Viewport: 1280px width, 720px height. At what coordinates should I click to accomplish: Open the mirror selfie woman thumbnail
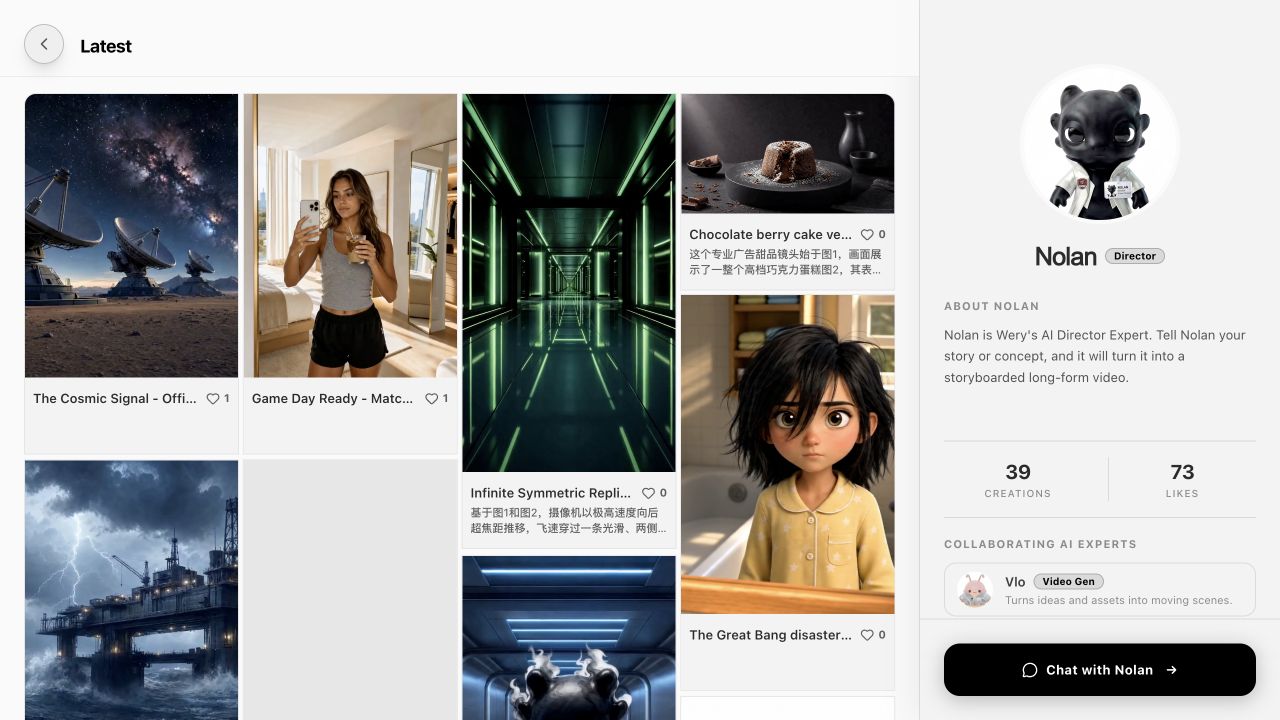[350, 236]
